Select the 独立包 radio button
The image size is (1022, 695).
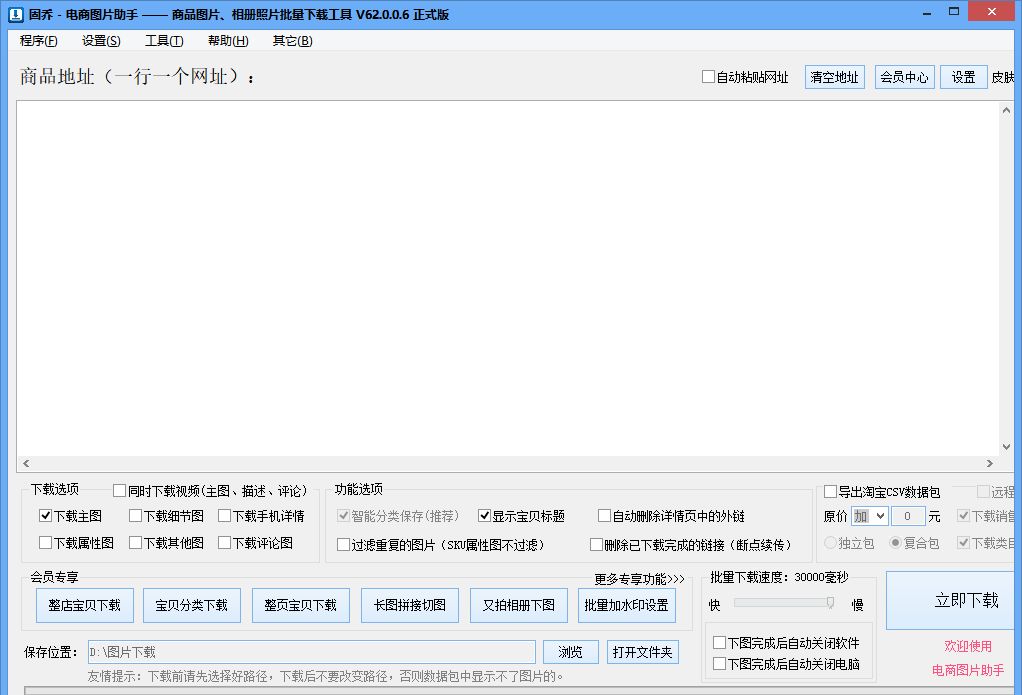(x=831, y=541)
